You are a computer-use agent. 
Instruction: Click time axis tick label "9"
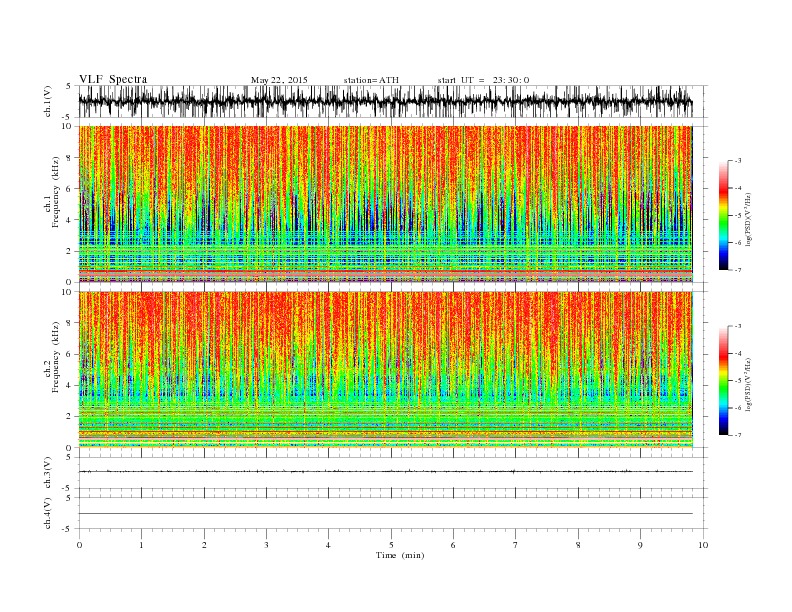coord(640,545)
